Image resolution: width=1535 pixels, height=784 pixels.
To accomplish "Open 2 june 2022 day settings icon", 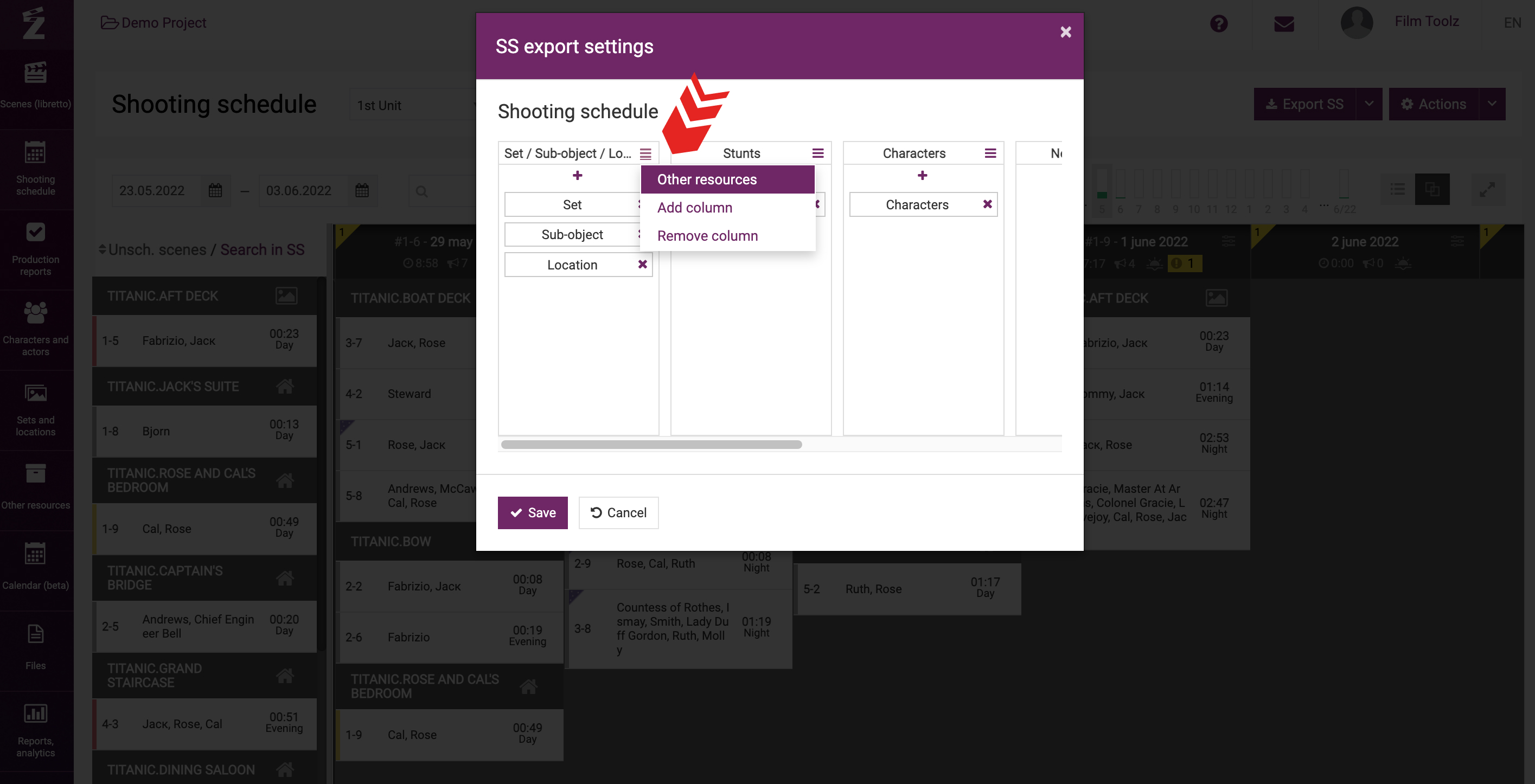I will 1457,241.
